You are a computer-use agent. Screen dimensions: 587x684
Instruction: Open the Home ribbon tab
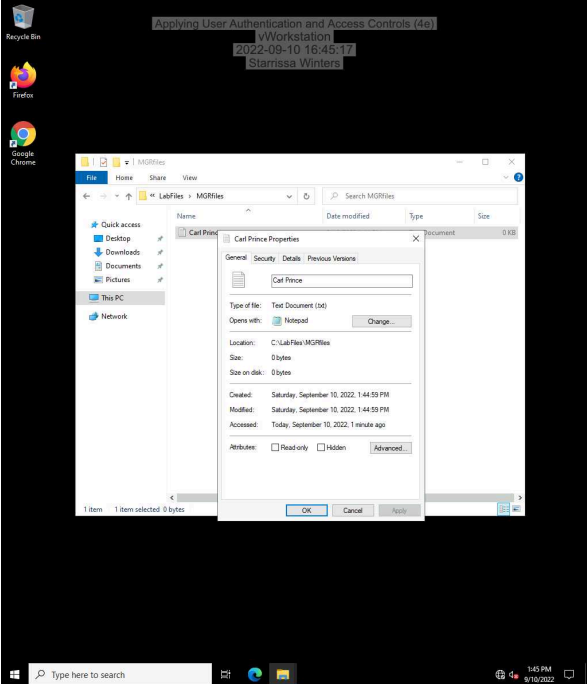124,178
